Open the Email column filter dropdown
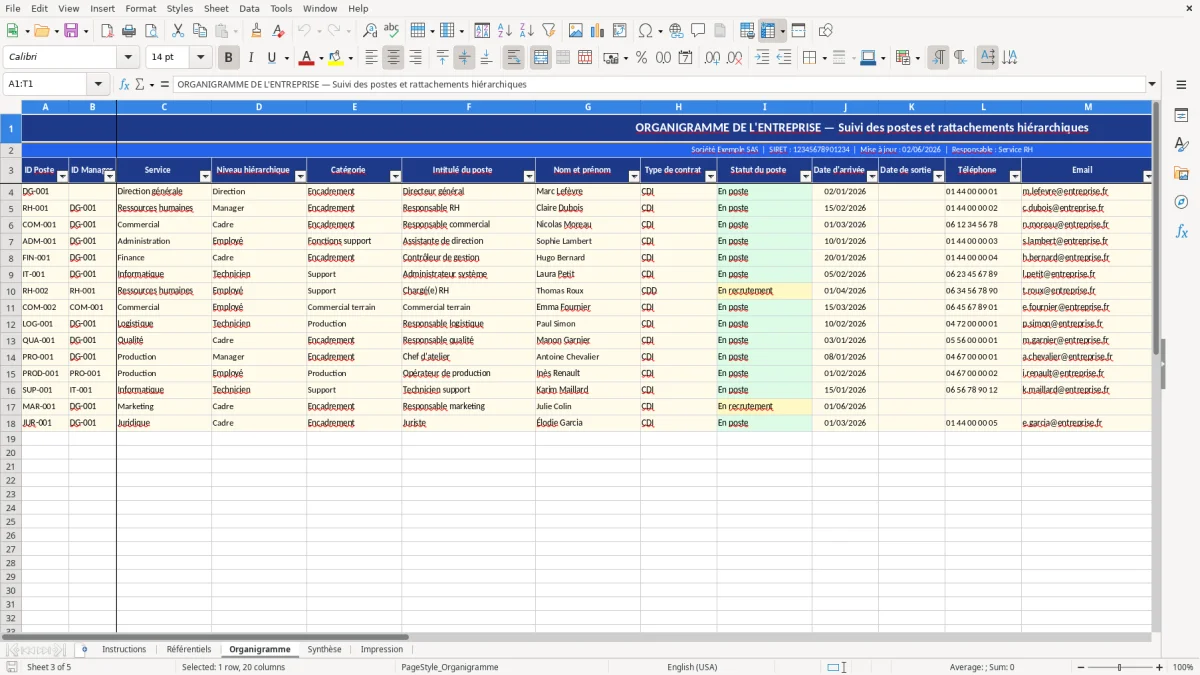This screenshot has height=675, width=1200. point(1147,177)
